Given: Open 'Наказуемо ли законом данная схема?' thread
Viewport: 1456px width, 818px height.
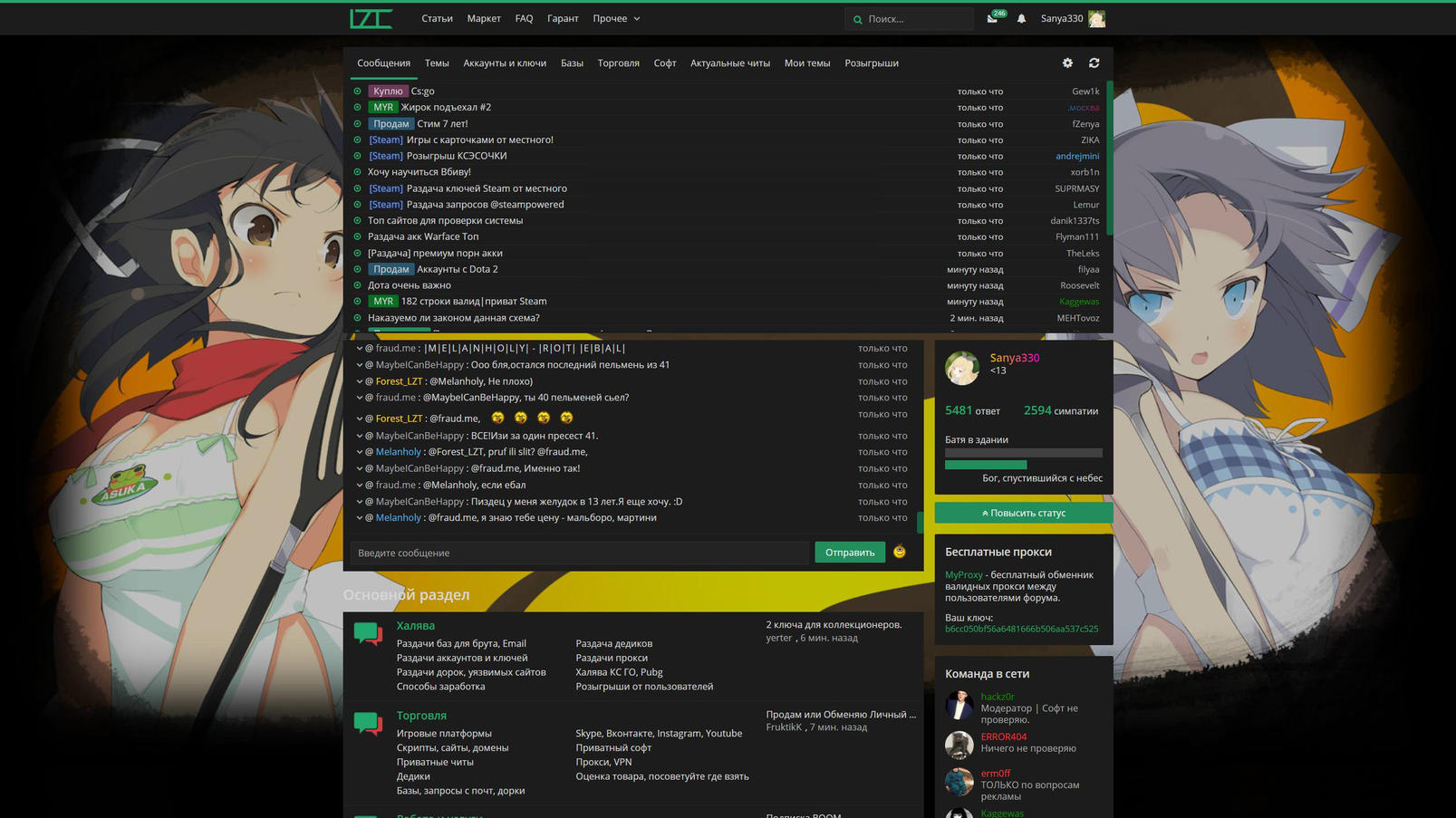Looking at the screenshot, I should [x=453, y=318].
